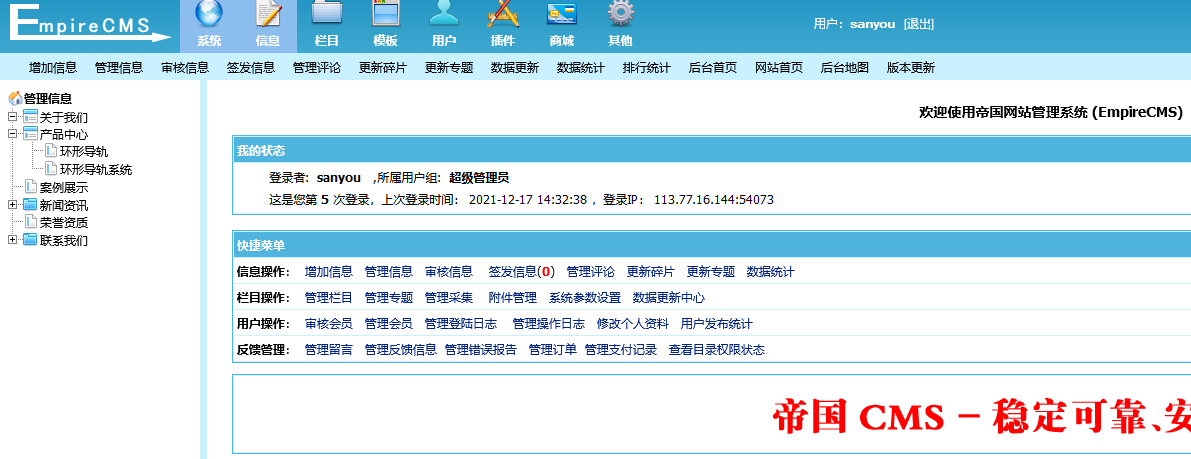The image size is (1191, 459).
Task: Collapse the 产品中心 tree node
Action: tap(13, 134)
